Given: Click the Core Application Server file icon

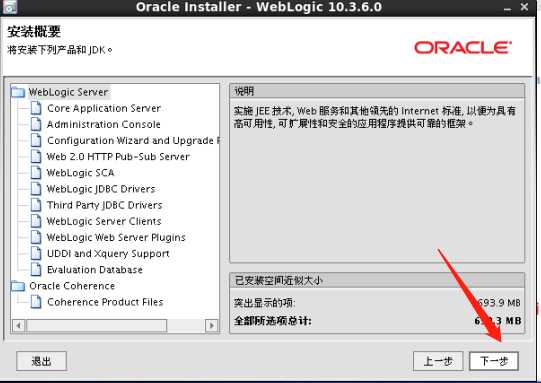Looking at the screenshot, I should [x=36, y=108].
